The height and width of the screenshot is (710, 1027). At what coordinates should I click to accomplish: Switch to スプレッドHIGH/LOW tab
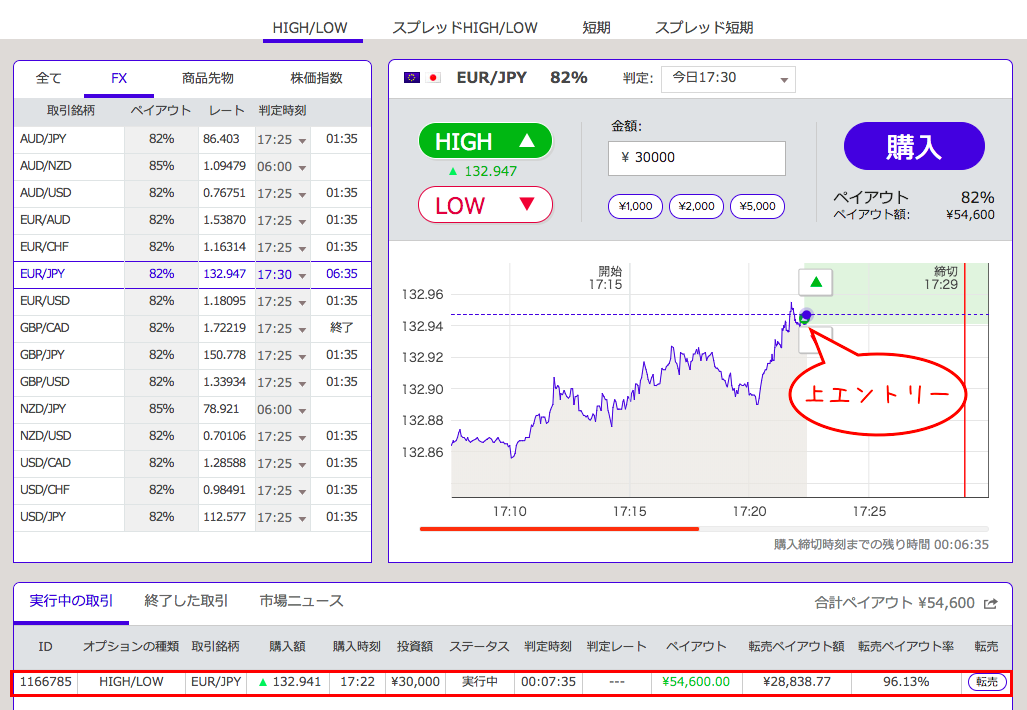pos(465,28)
